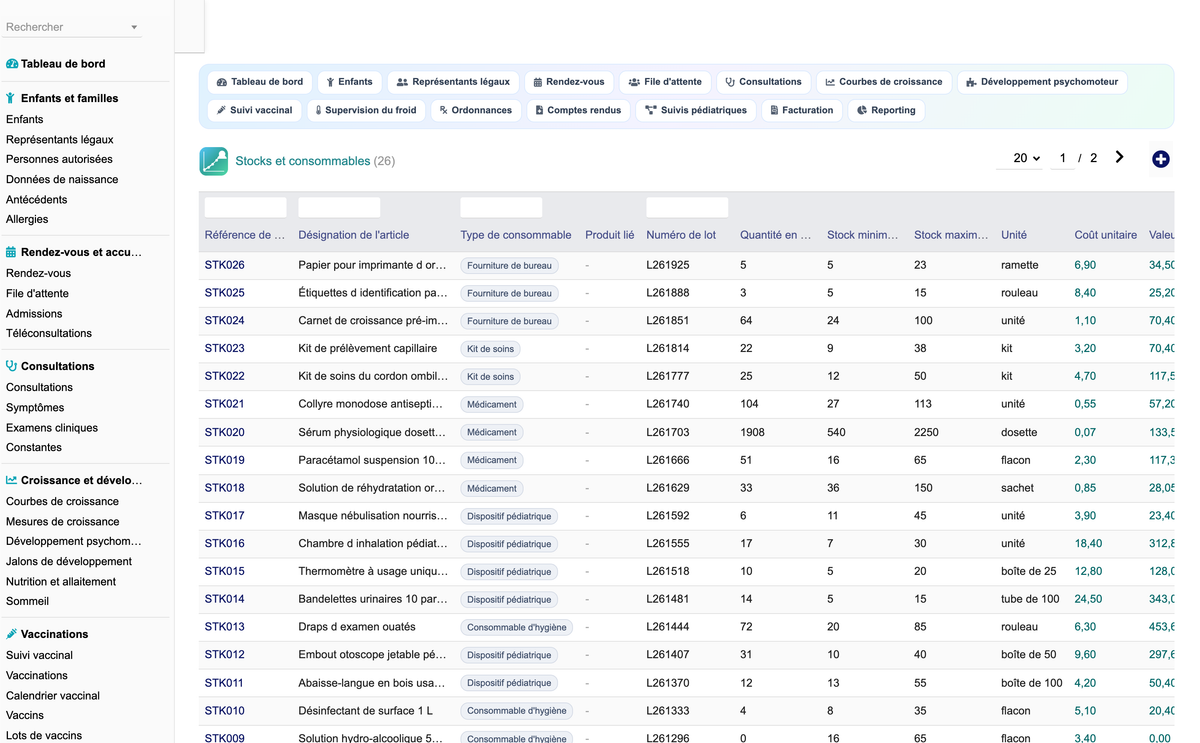Open Représentants légaux in sidebar
This screenshot has height=743, width=1200.
[x=60, y=140]
